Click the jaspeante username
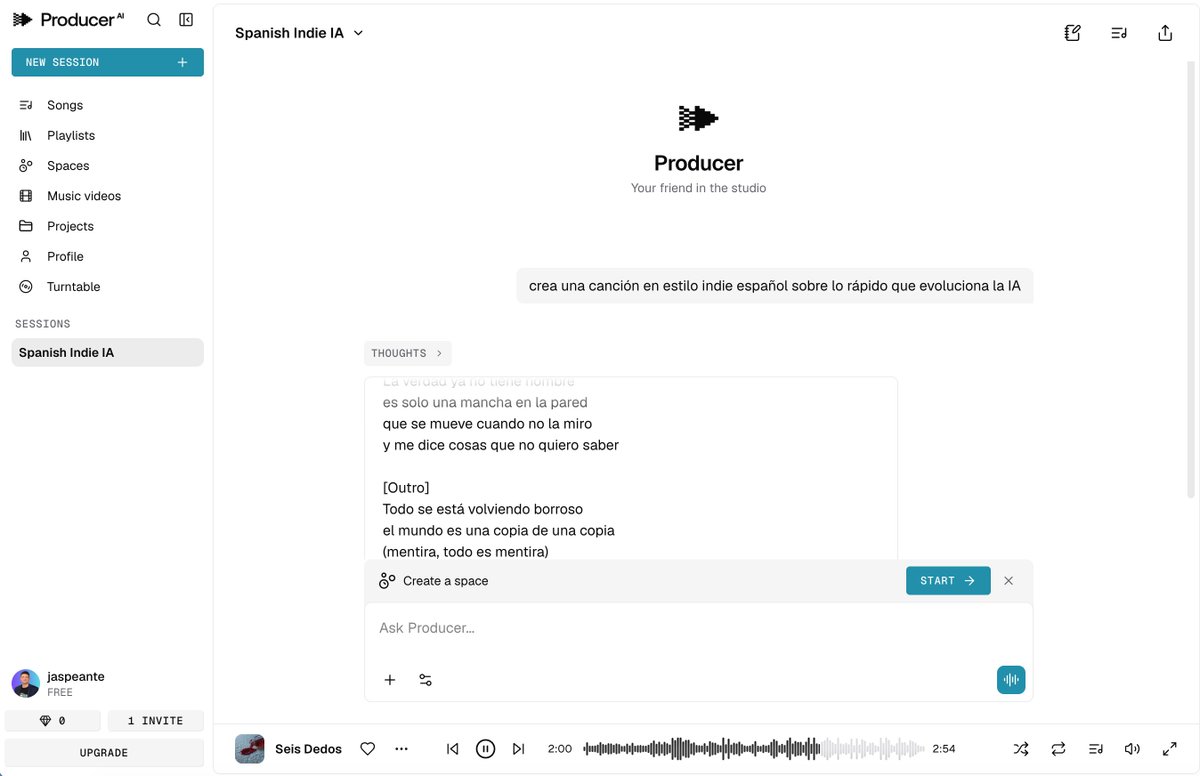The width and height of the screenshot is (1200, 776). 76,677
